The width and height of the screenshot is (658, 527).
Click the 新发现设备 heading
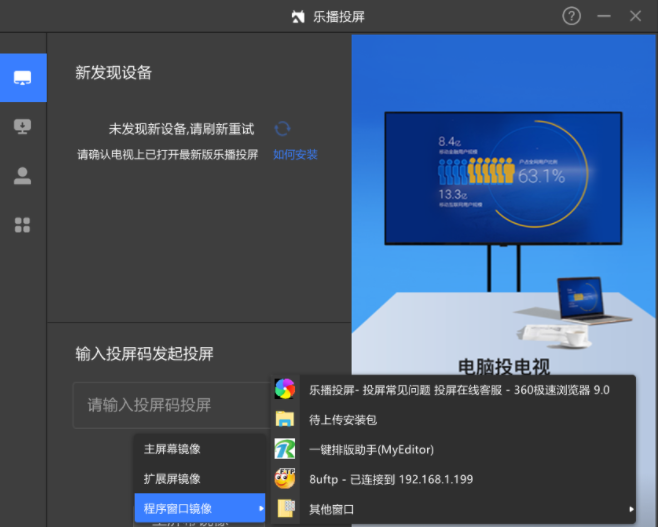click(x=113, y=73)
